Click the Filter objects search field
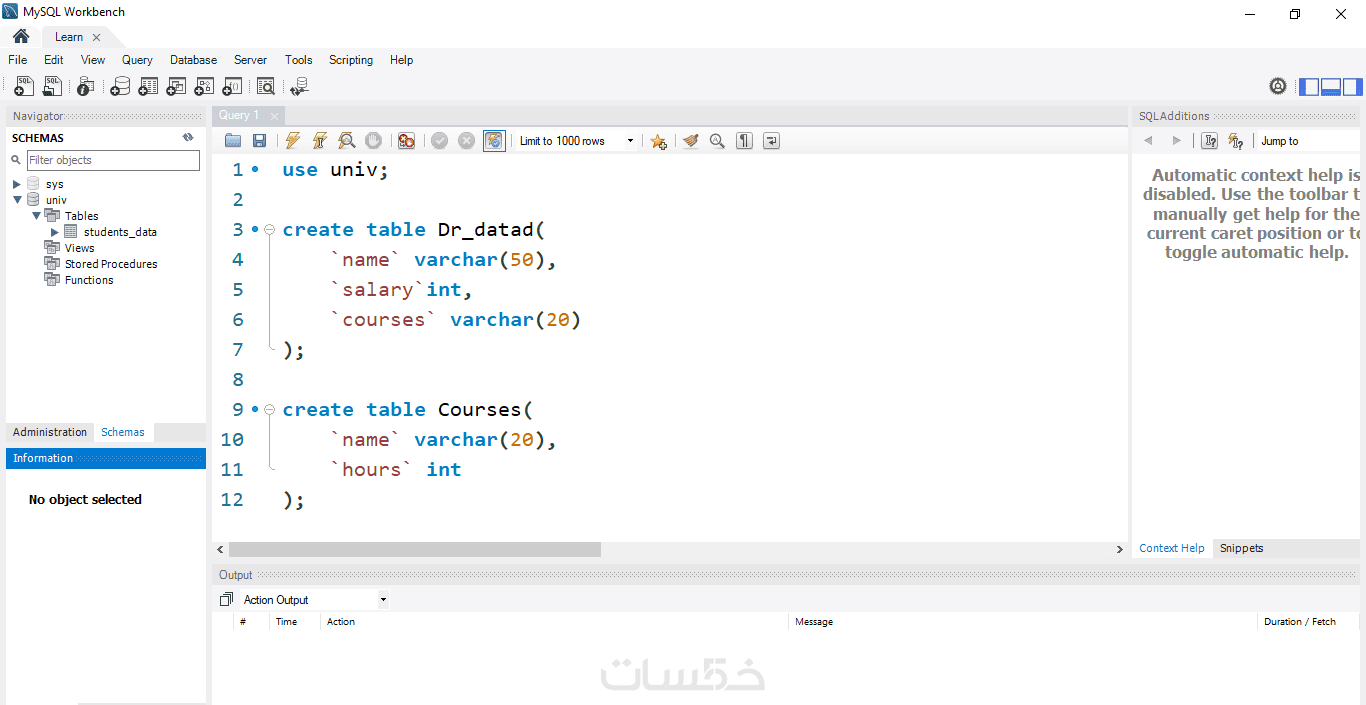 pyautogui.click(x=113, y=160)
